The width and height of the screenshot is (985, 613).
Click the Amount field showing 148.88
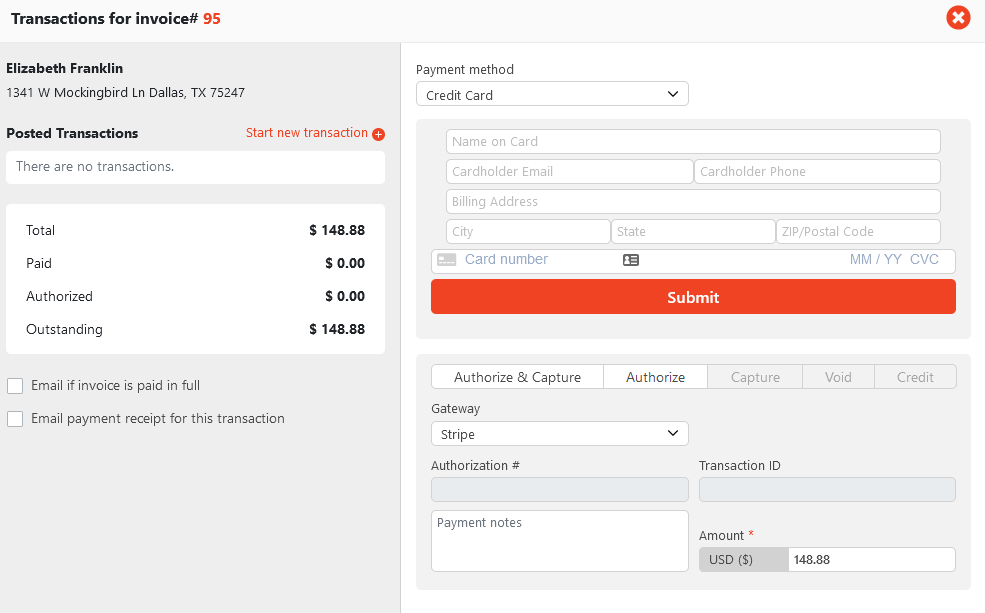tap(871, 560)
